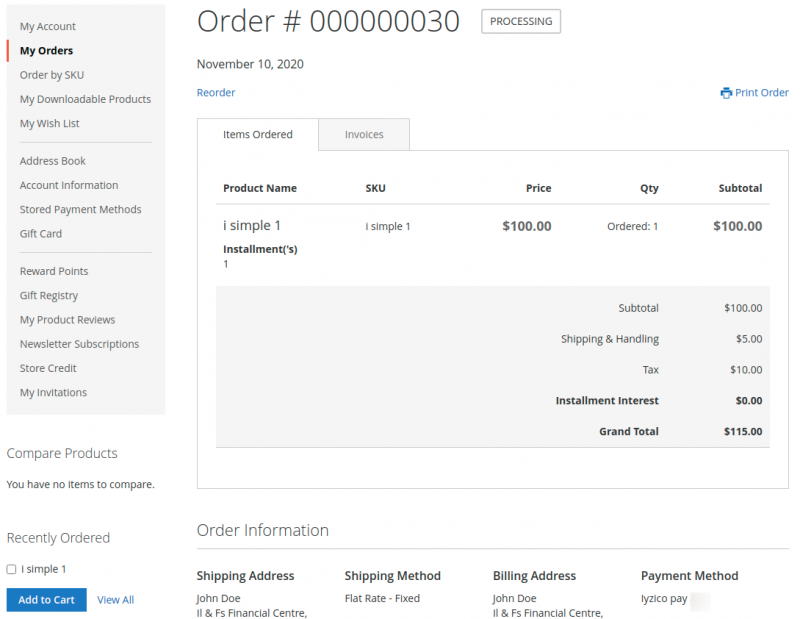800x619 pixels.
Task: Open the Reorder link
Action: click(215, 92)
